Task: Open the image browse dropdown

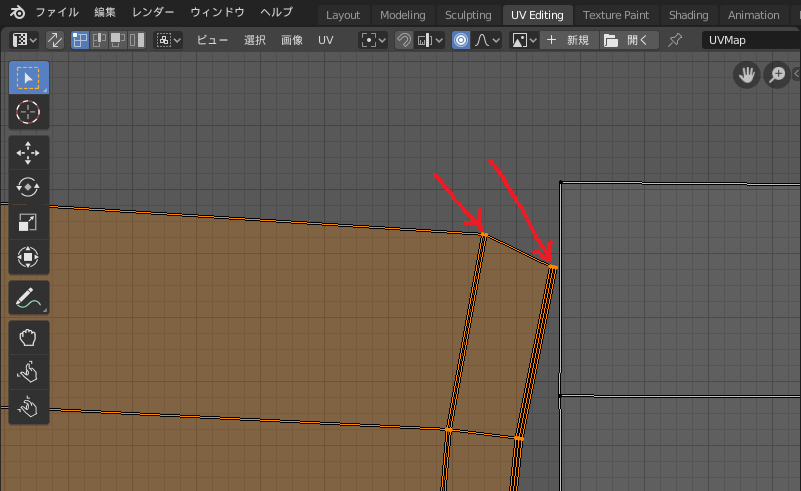Action: tap(524, 40)
